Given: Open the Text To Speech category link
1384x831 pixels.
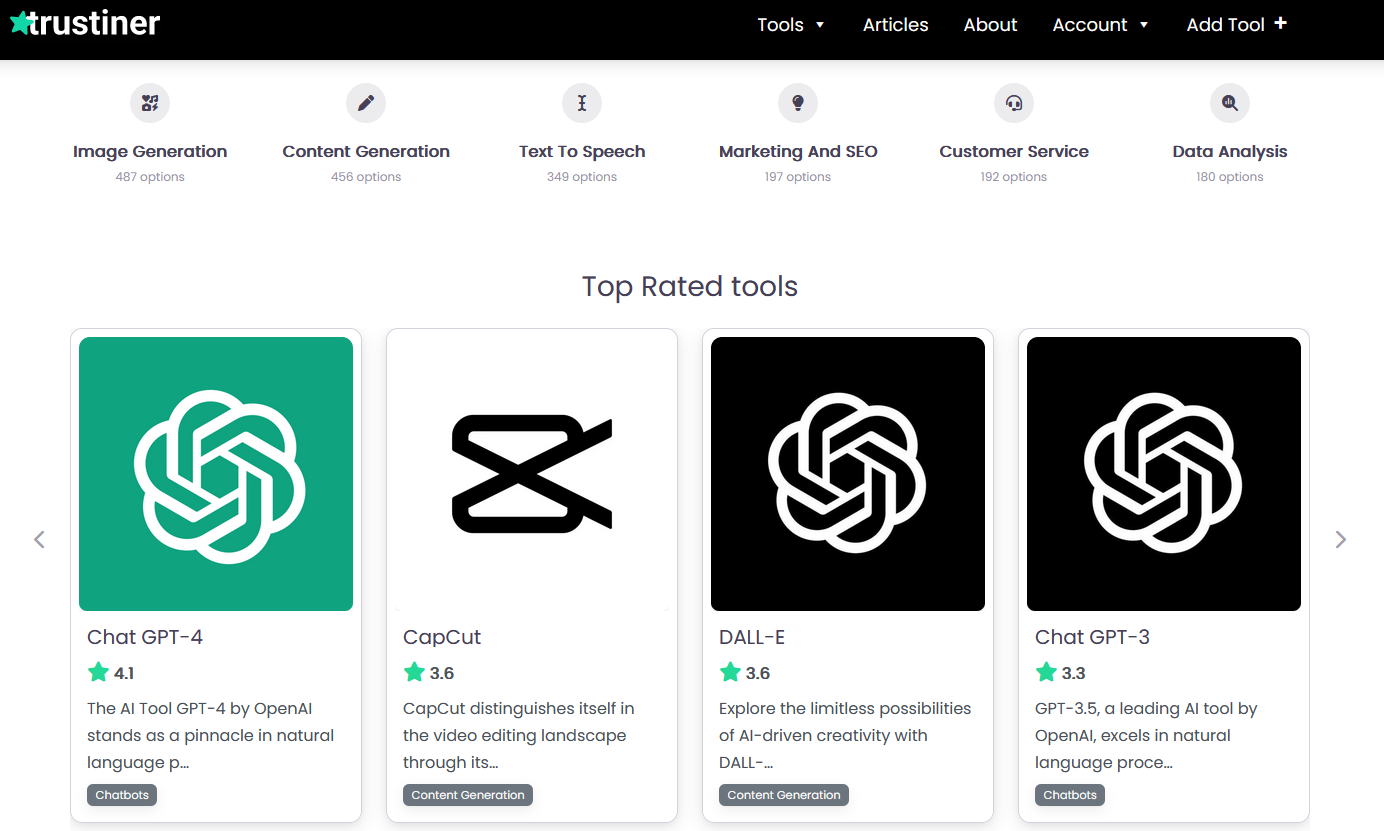Looking at the screenshot, I should click(x=582, y=152).
